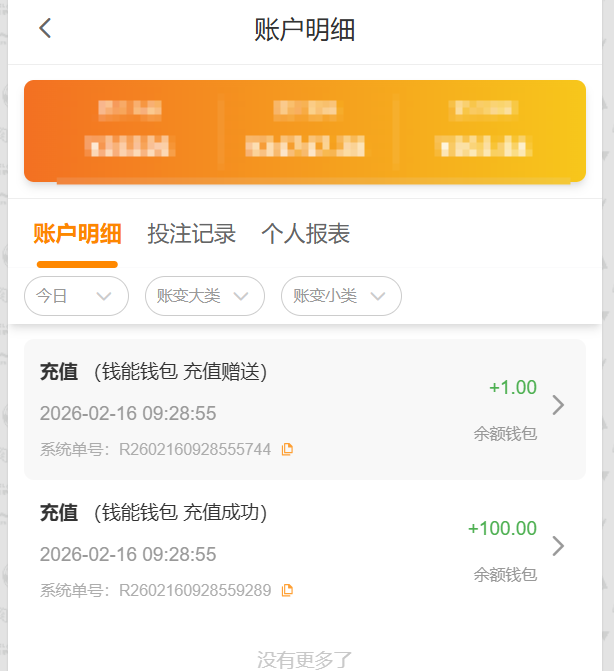Copy order number R2602160928559289

288,591
